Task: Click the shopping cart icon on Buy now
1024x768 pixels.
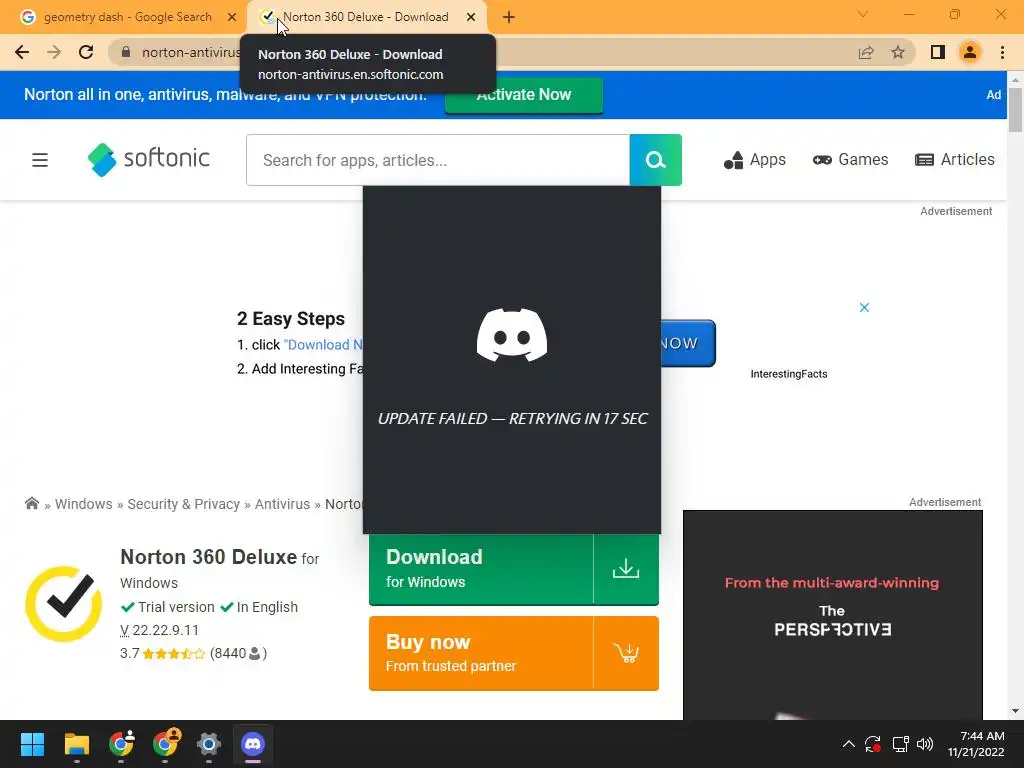Action: pos(626,653)
